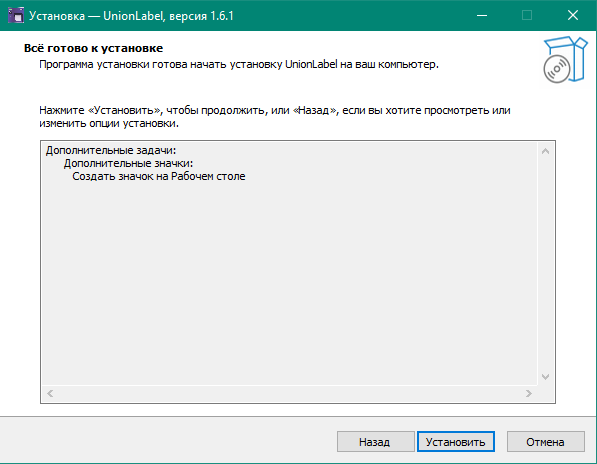Image resolution: width=597 pixels, height=464 pixels.
Task: Cancel setup with the Отмена button
Action: tap(546, 442)
